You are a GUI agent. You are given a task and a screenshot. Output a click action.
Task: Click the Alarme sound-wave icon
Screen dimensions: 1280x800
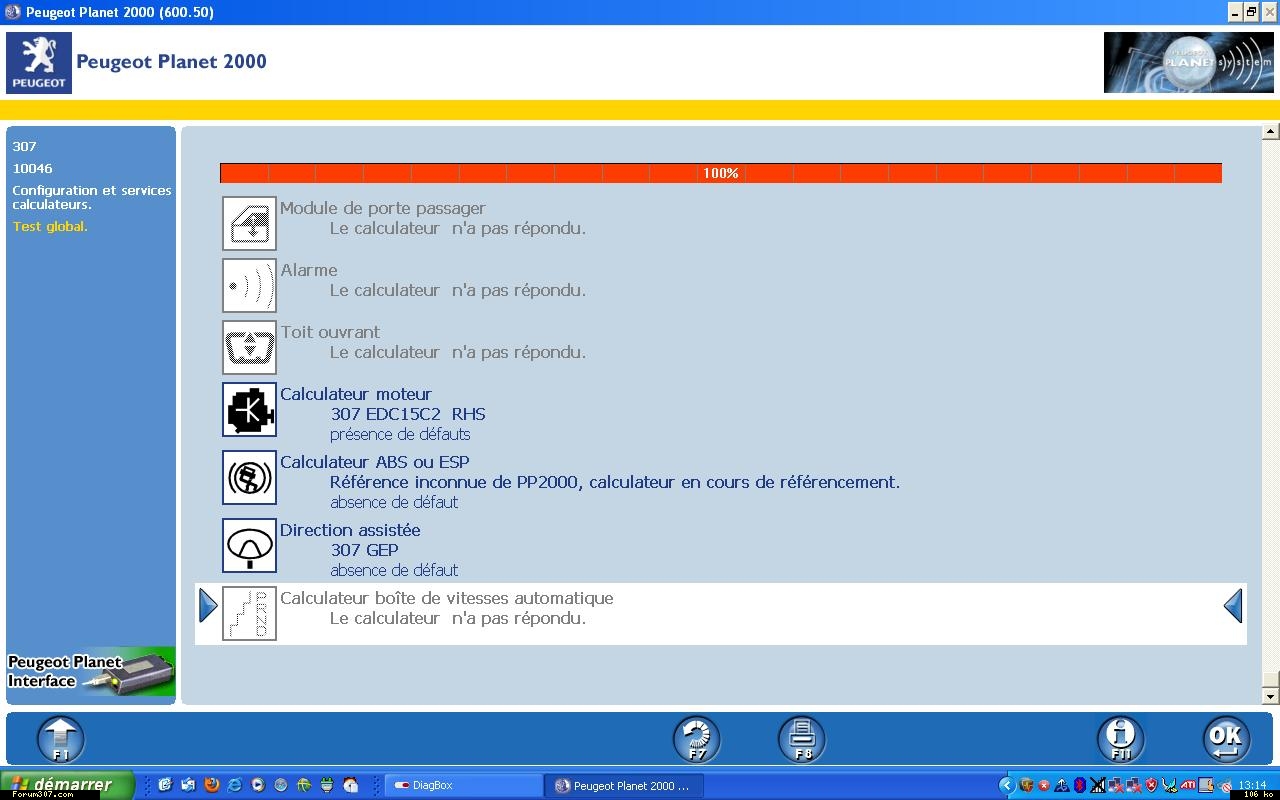point(249,285)
